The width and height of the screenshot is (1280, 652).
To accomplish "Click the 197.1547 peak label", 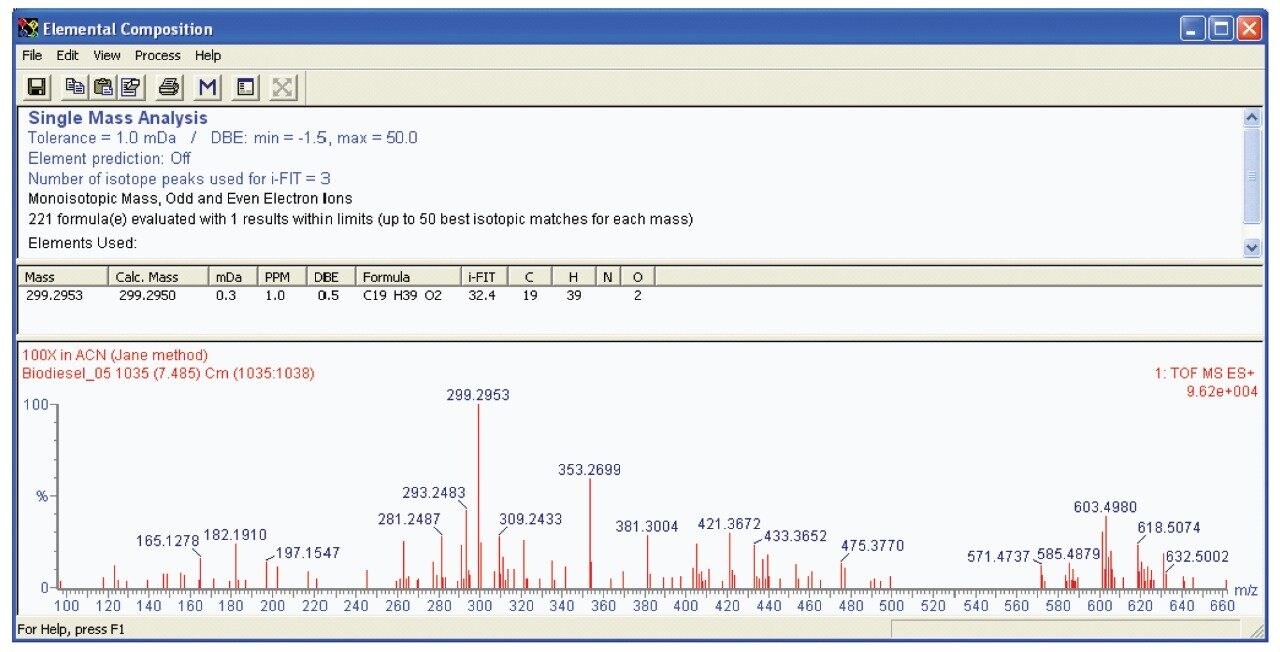I will coord(308,552).
